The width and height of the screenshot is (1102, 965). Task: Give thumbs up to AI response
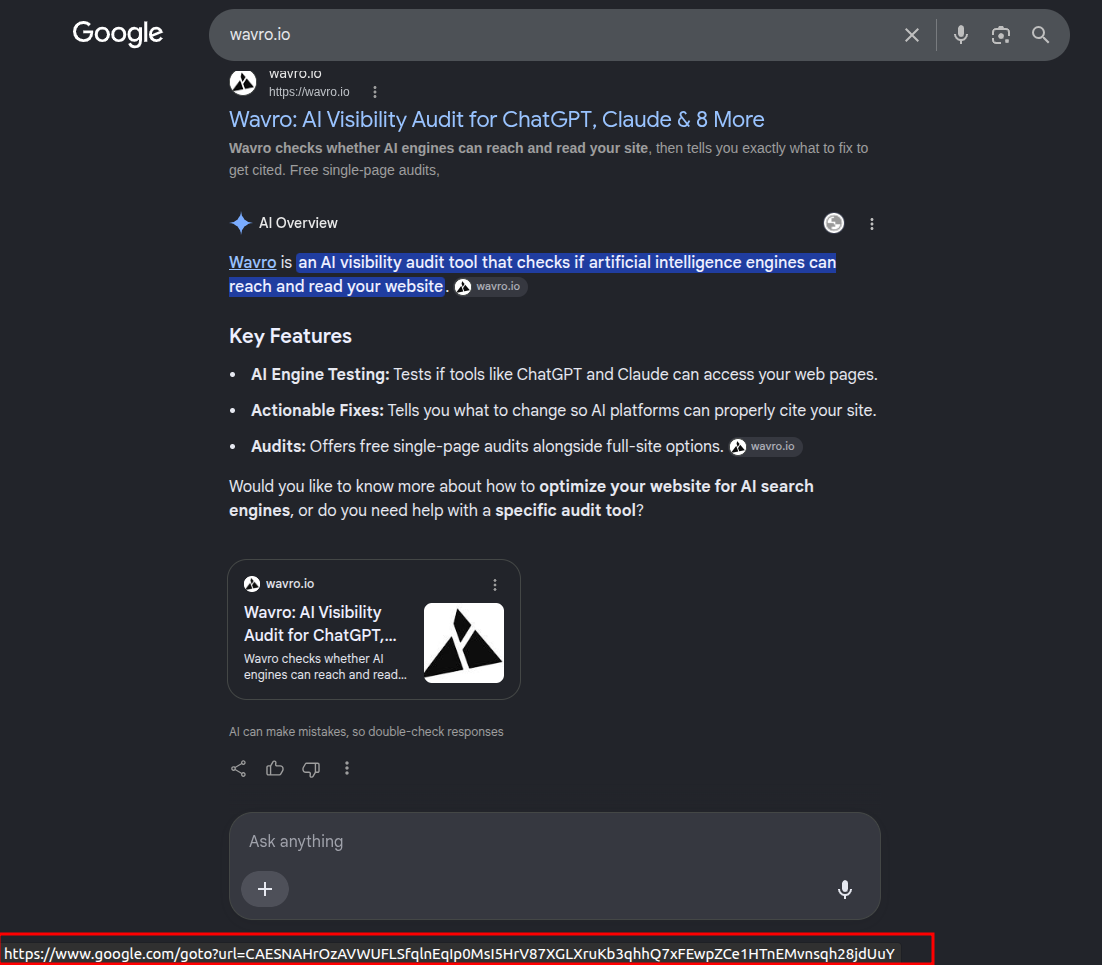pyautogui.click(x=275, y=768)
